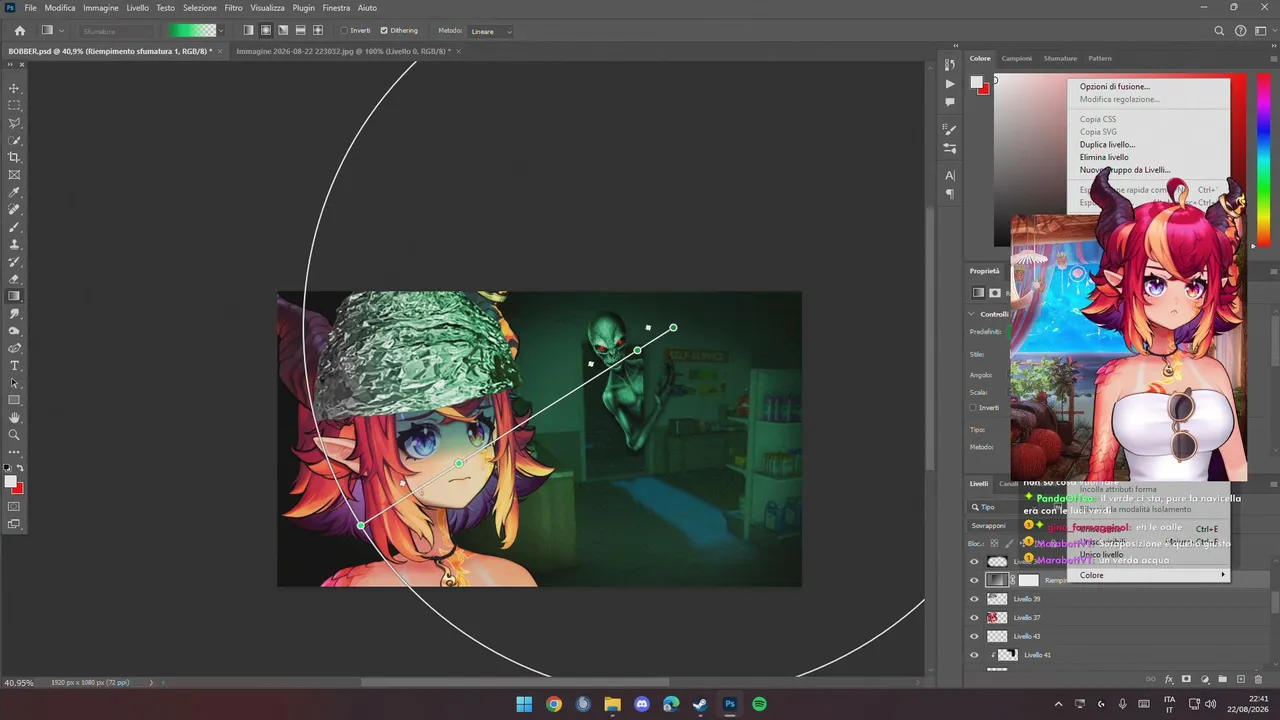Image resolution: width=1280 pixels, height=720 pixels.
Task: Select the Gradient tool in the toolbox
Action: click(x=14, y=296)
